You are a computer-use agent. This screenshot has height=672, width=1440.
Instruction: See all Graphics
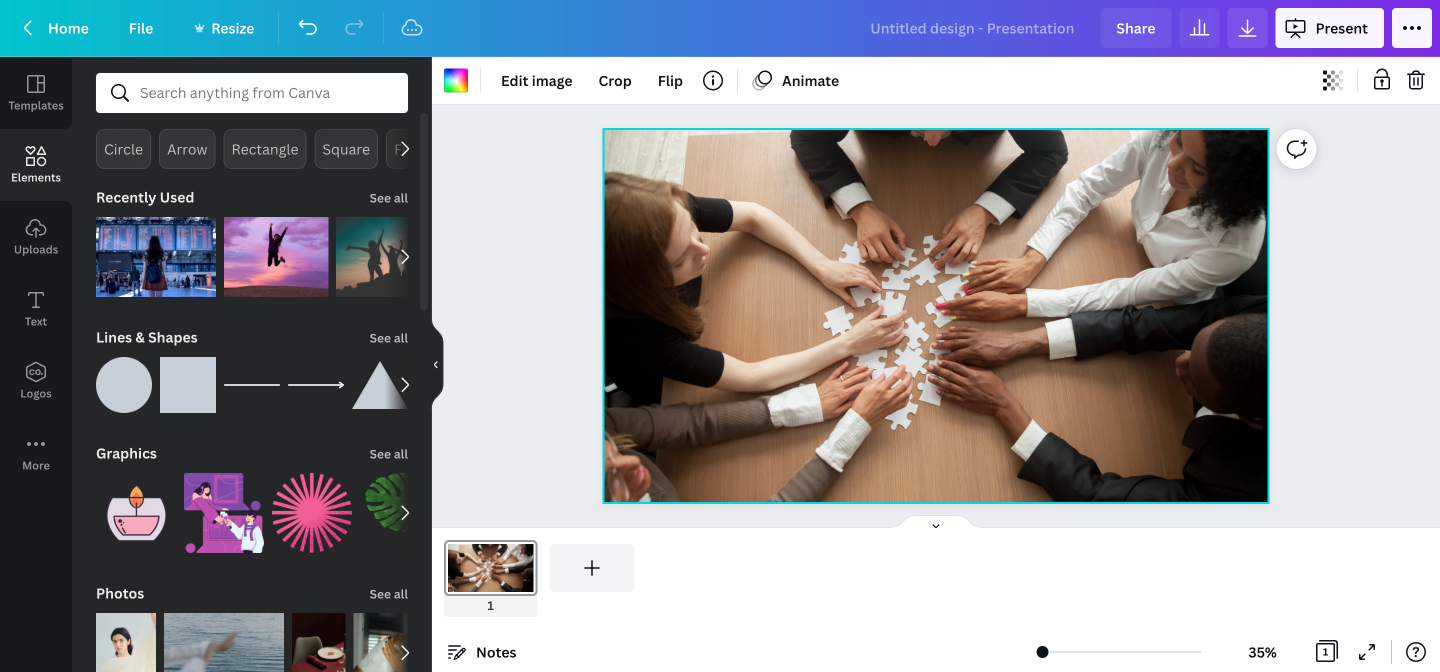click(388, 454)
